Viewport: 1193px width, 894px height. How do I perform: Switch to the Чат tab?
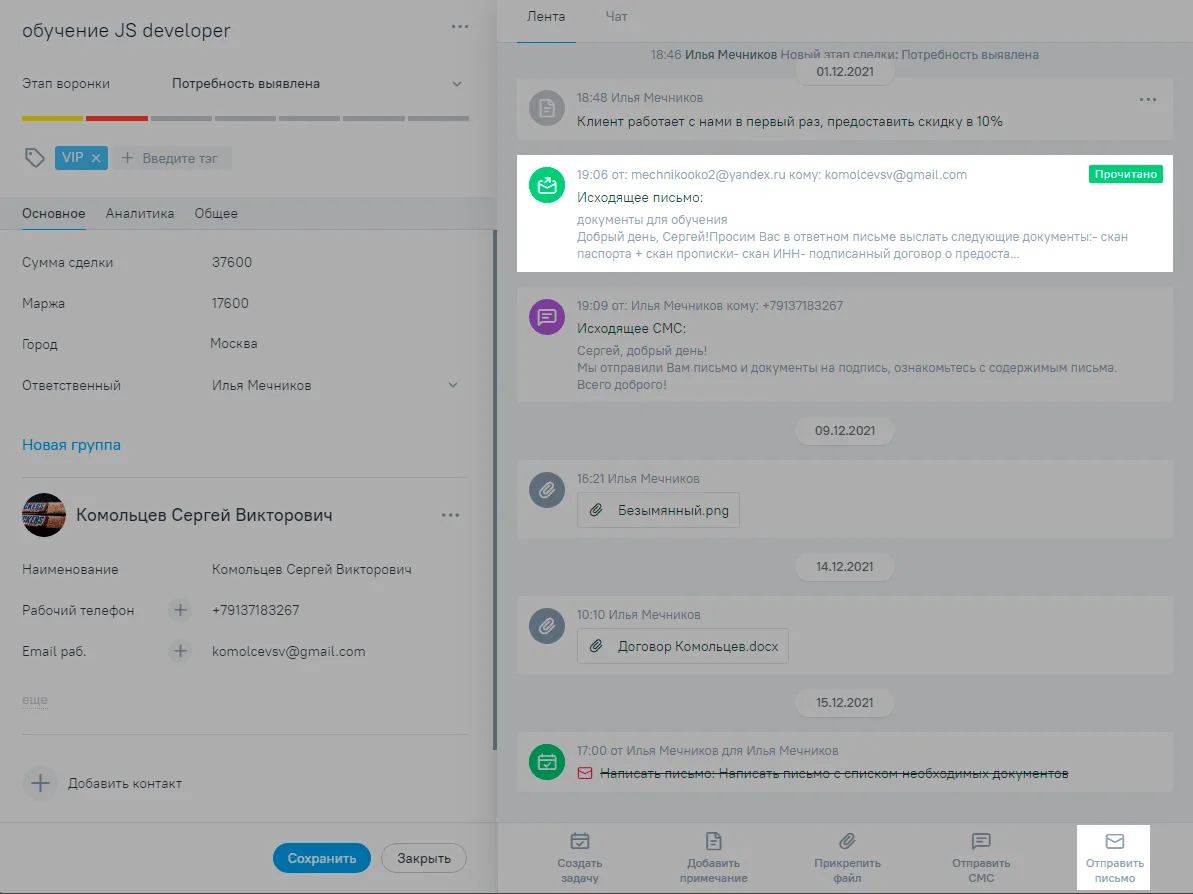pos(616,16)
